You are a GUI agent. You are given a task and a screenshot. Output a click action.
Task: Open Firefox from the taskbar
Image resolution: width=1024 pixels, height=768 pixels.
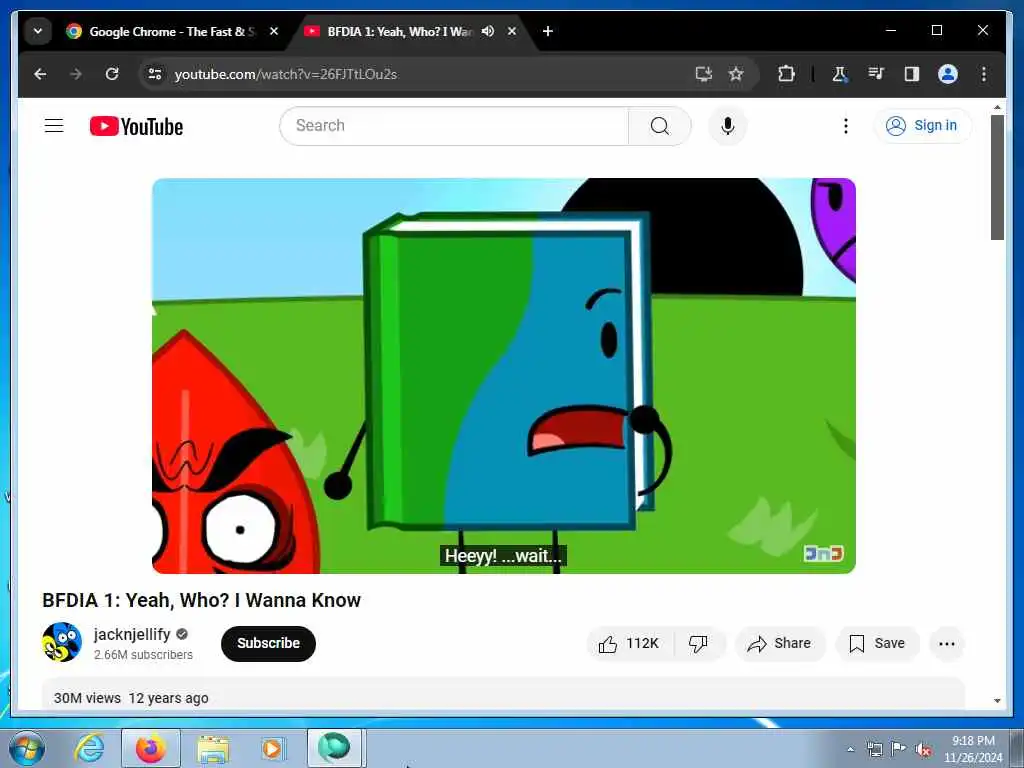tap(151, 748)
